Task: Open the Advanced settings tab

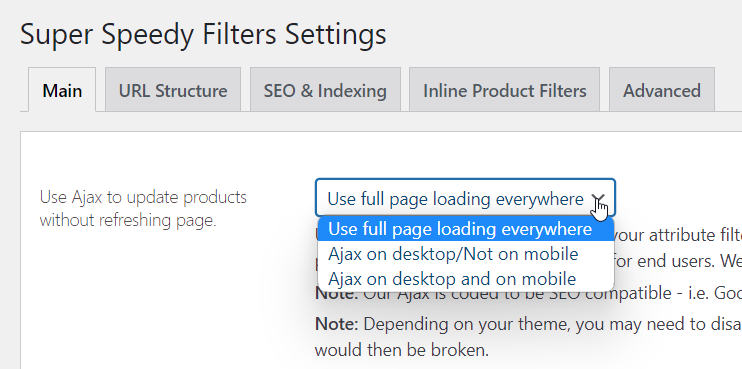Action: click(x=662, y=90)
